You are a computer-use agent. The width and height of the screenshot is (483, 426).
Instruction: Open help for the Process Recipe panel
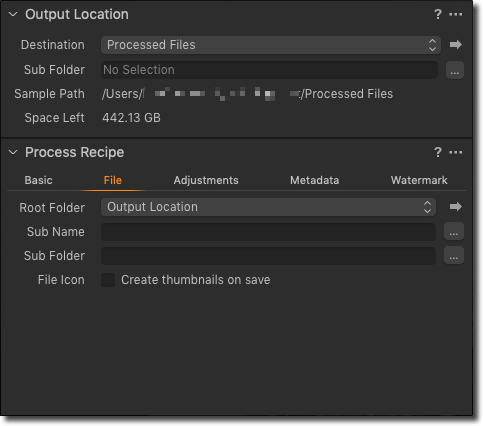pyautogui.click(x=437, y=152)
